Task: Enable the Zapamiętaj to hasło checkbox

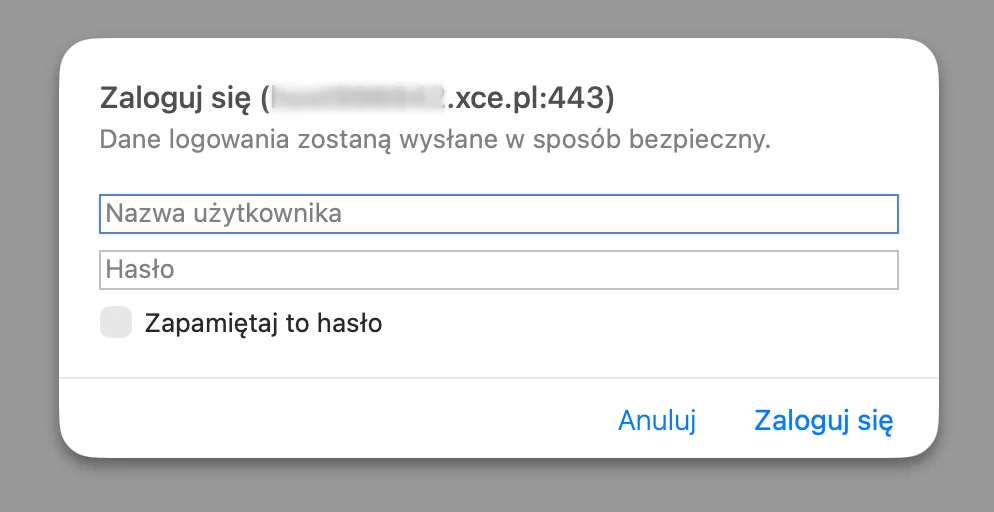Action: tap(116, 323)
